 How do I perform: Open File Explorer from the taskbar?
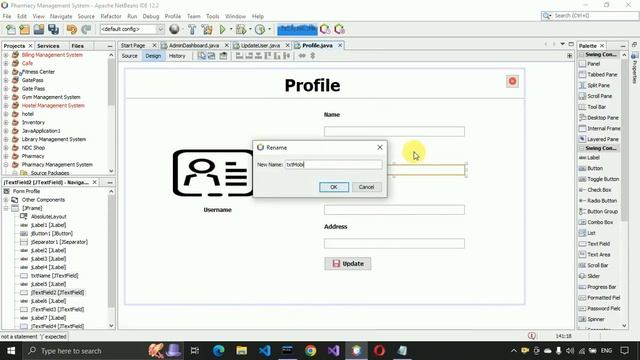pos(242,351)
